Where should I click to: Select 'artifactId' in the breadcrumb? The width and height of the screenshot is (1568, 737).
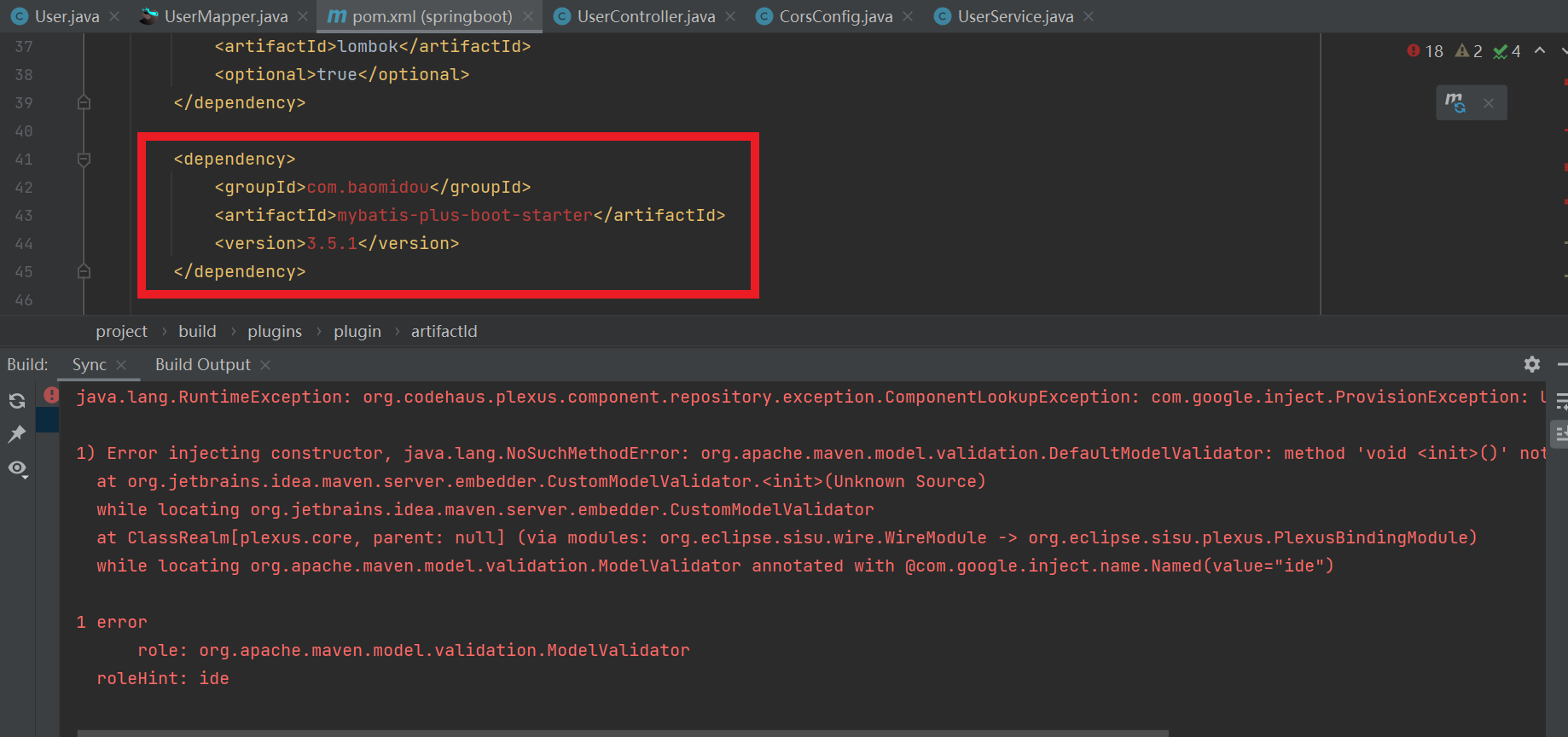444,331
